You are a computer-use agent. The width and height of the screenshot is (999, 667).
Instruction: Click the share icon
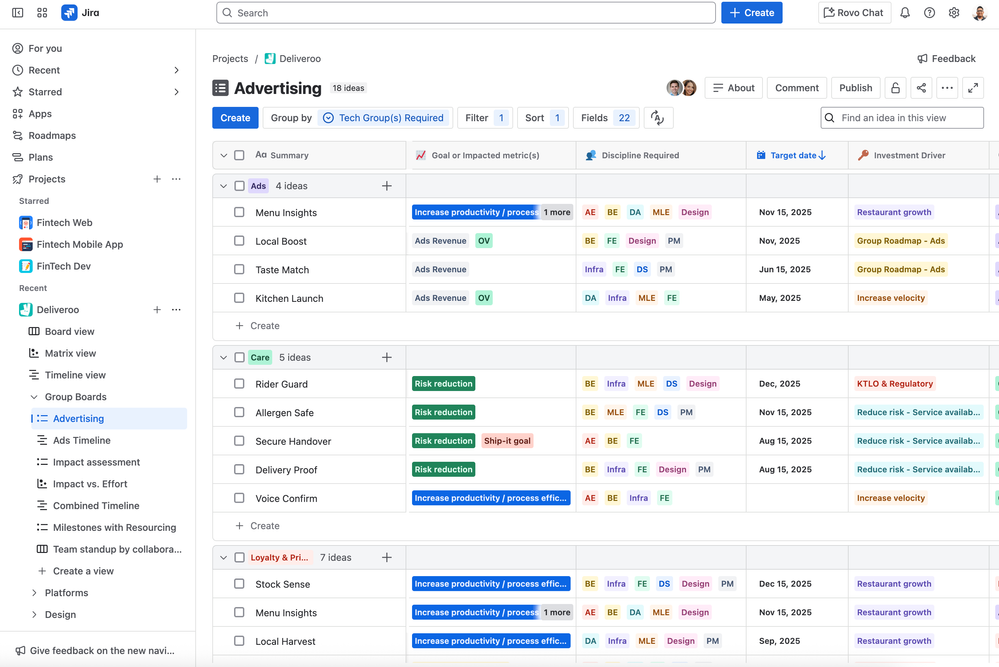(921, 88)
